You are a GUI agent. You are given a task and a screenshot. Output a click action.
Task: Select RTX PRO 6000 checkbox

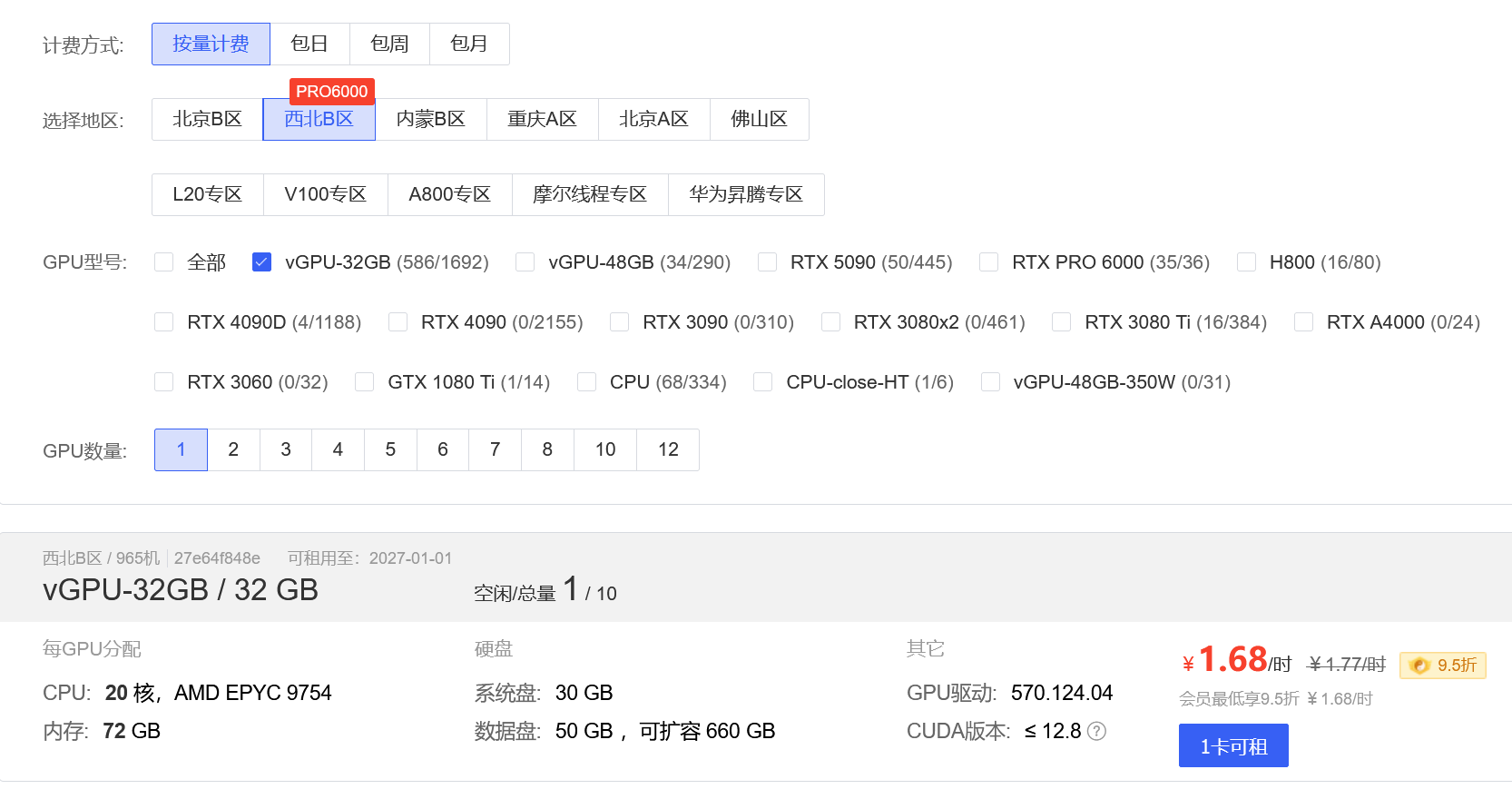(989, 262)
